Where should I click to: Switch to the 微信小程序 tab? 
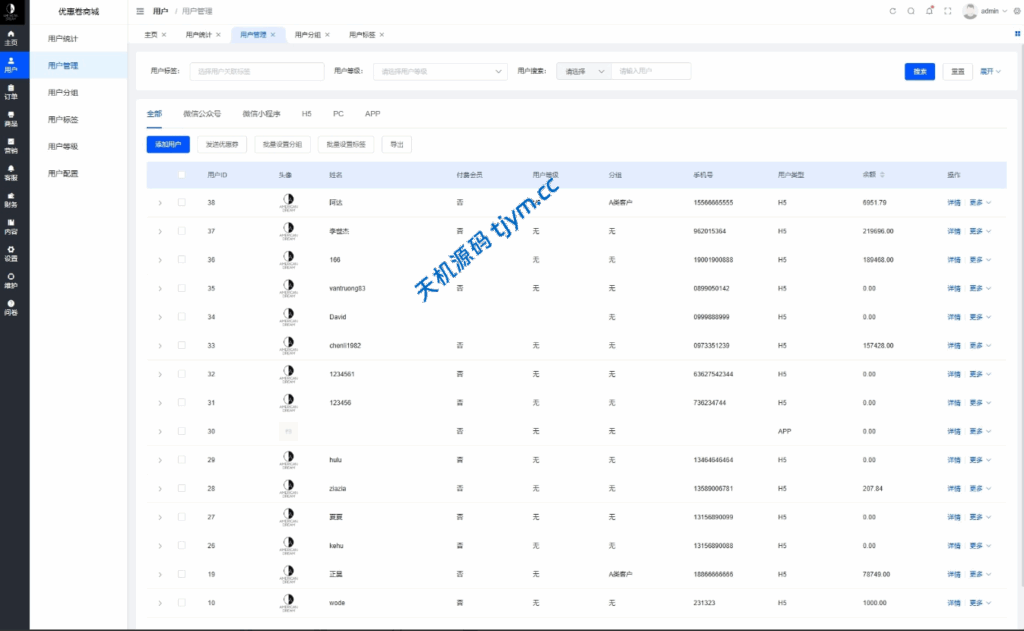261,114
